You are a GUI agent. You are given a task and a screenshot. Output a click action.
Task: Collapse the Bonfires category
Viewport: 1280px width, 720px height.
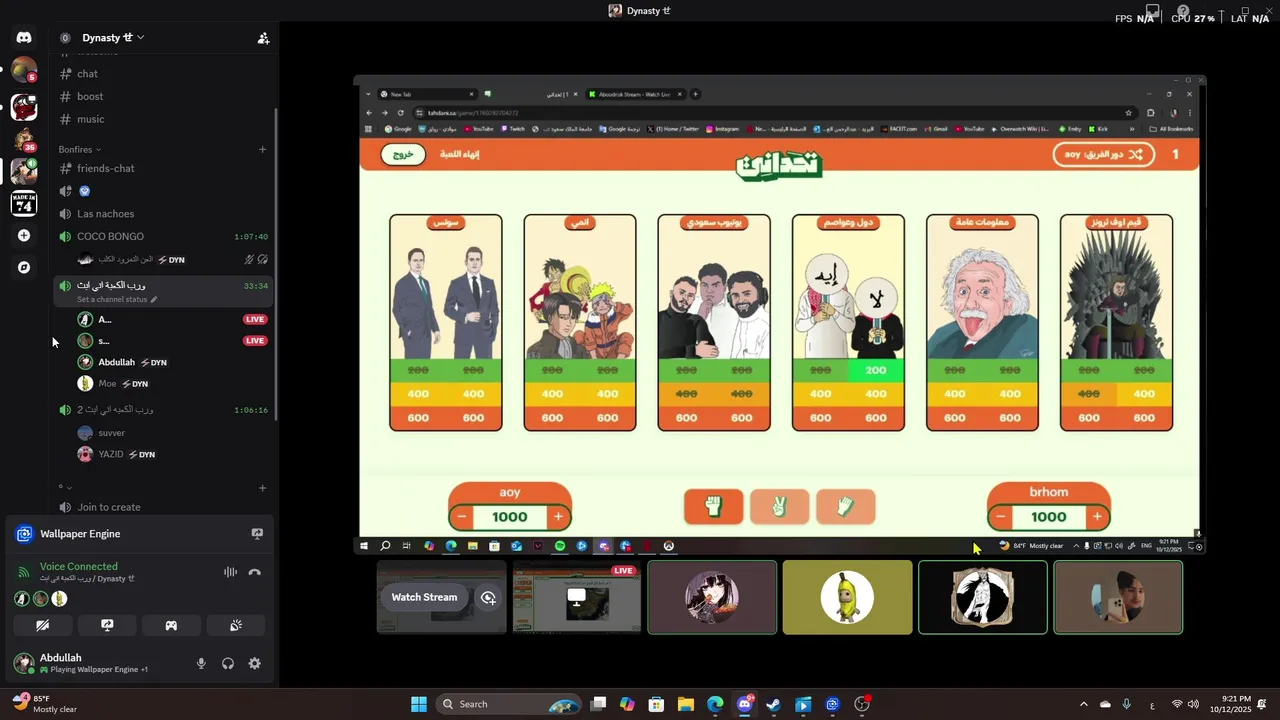point(80,150)
